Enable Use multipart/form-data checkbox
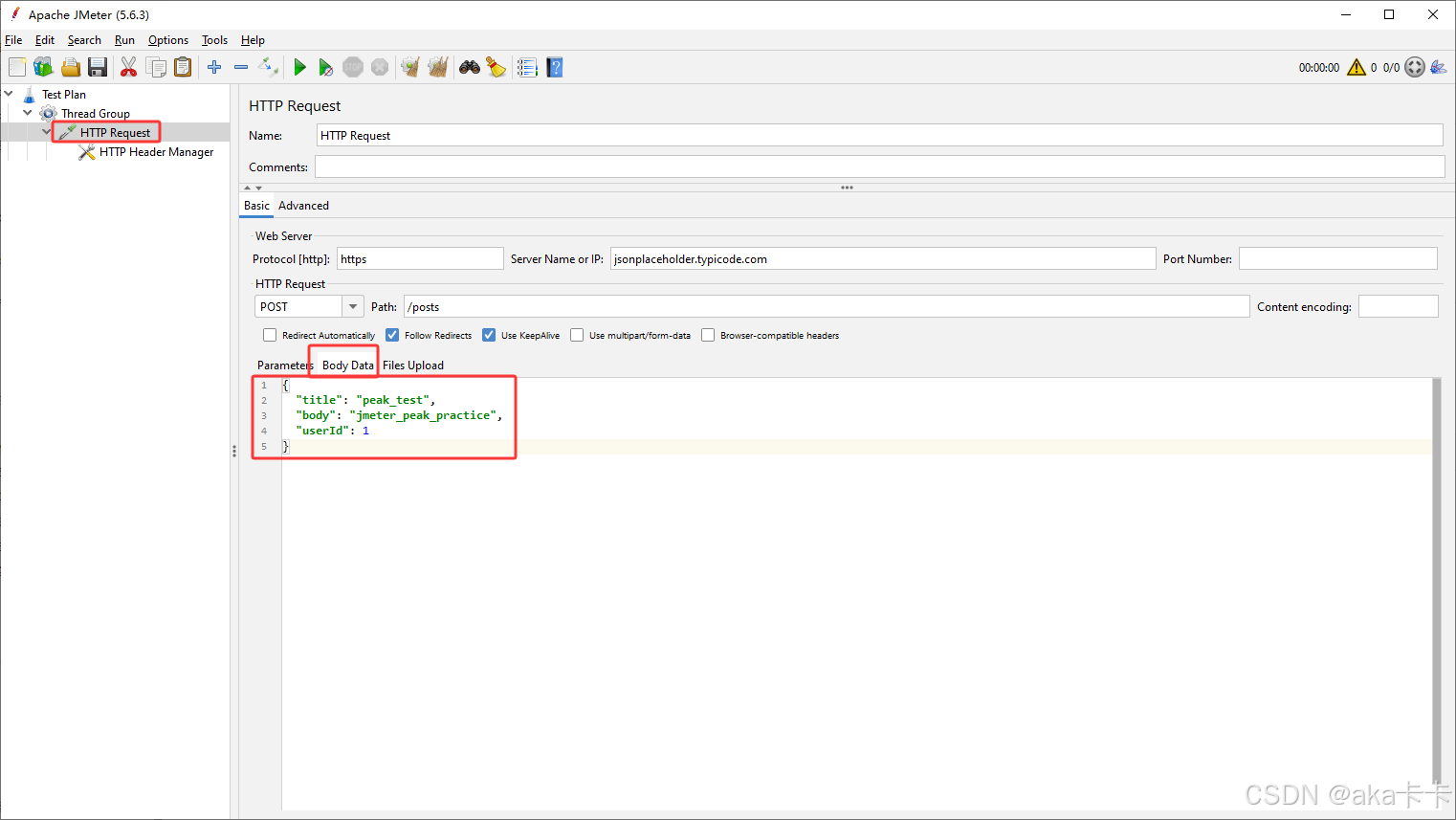Viewport: 1456px width, 820px height. [x=577, y=335]
